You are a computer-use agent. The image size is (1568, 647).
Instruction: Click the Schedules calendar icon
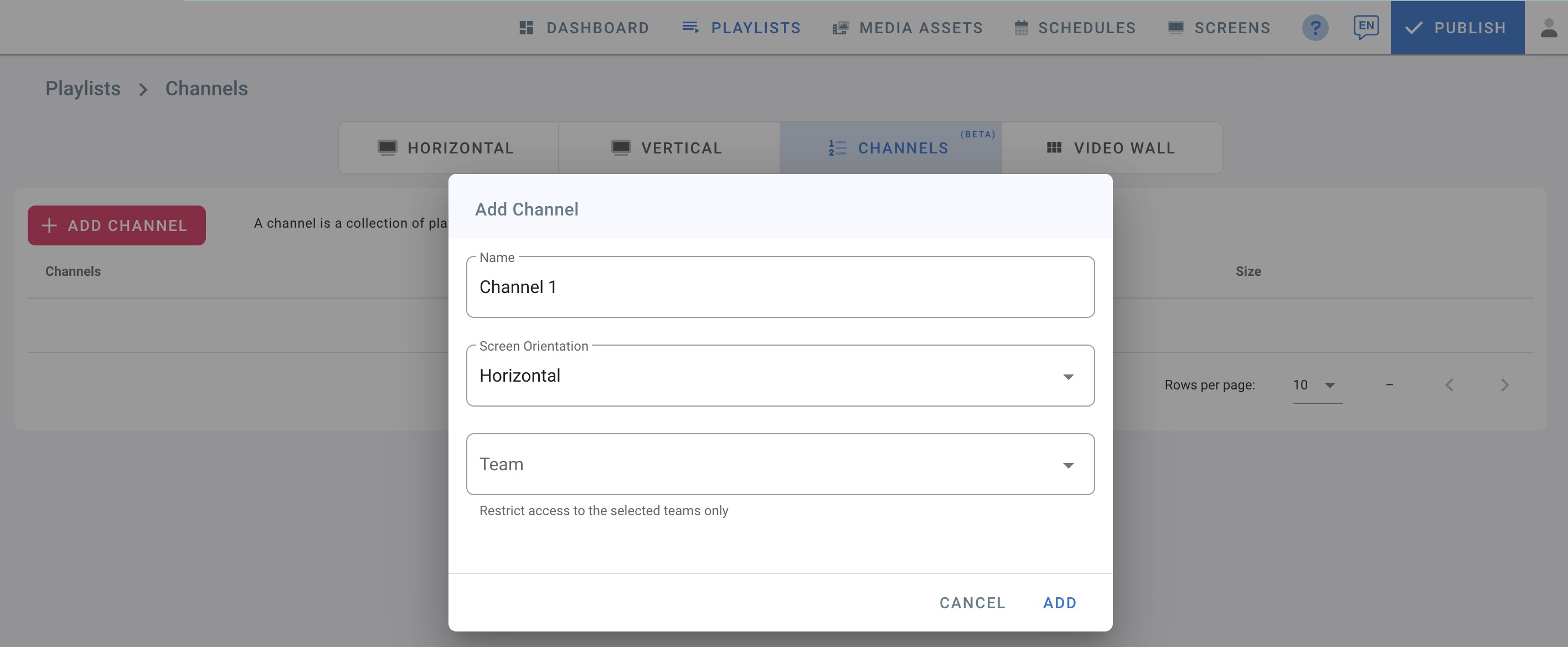pos(1022,27)
